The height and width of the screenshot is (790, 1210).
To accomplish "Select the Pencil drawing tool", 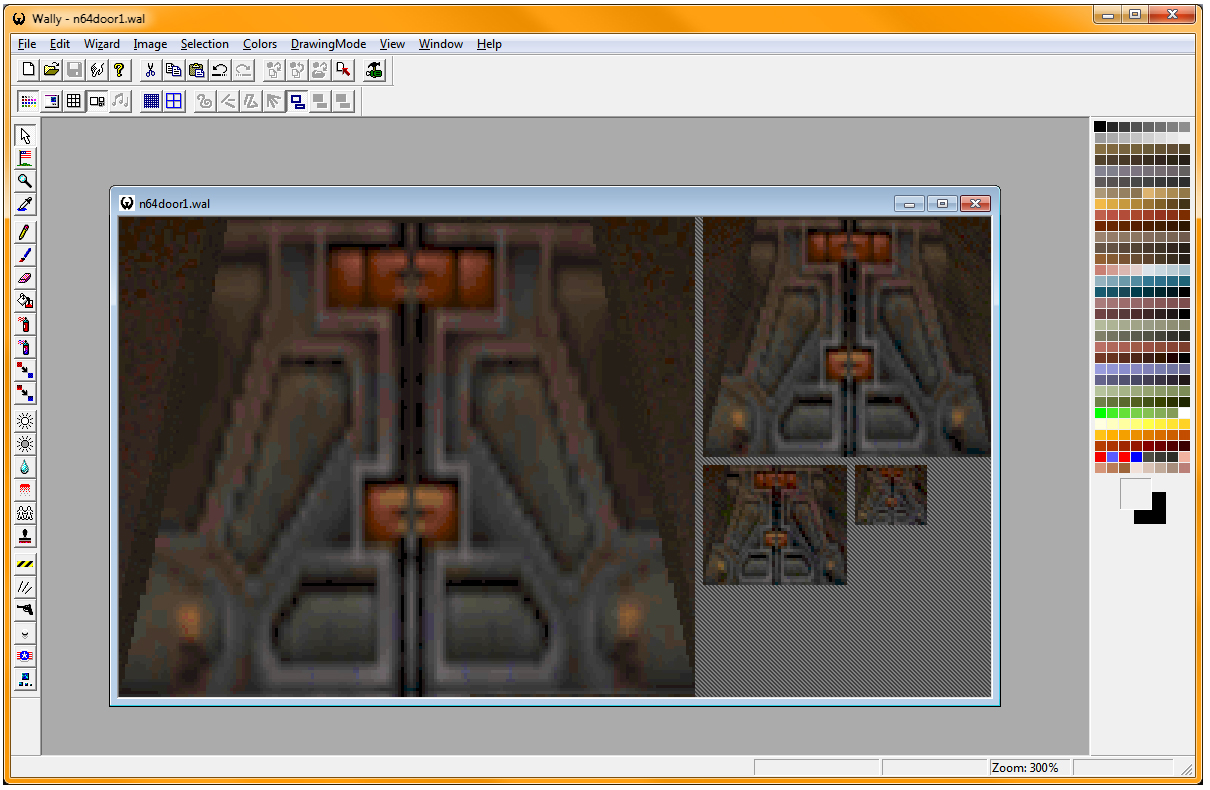I will (25, 232).
